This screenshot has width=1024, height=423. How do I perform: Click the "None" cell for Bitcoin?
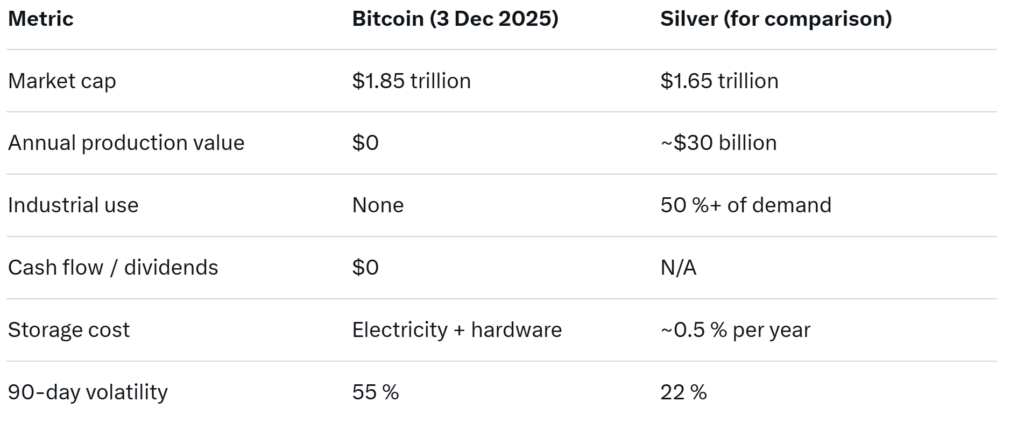378,205
